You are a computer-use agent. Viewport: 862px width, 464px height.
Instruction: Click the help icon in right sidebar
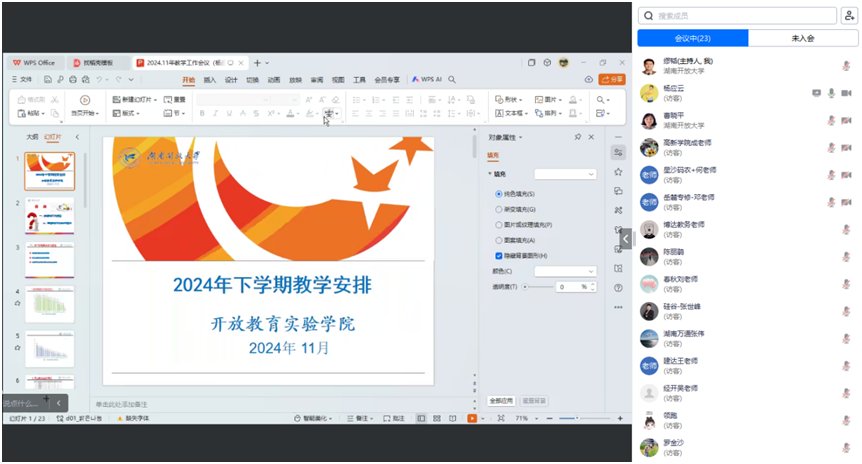[x=620, y=288]
